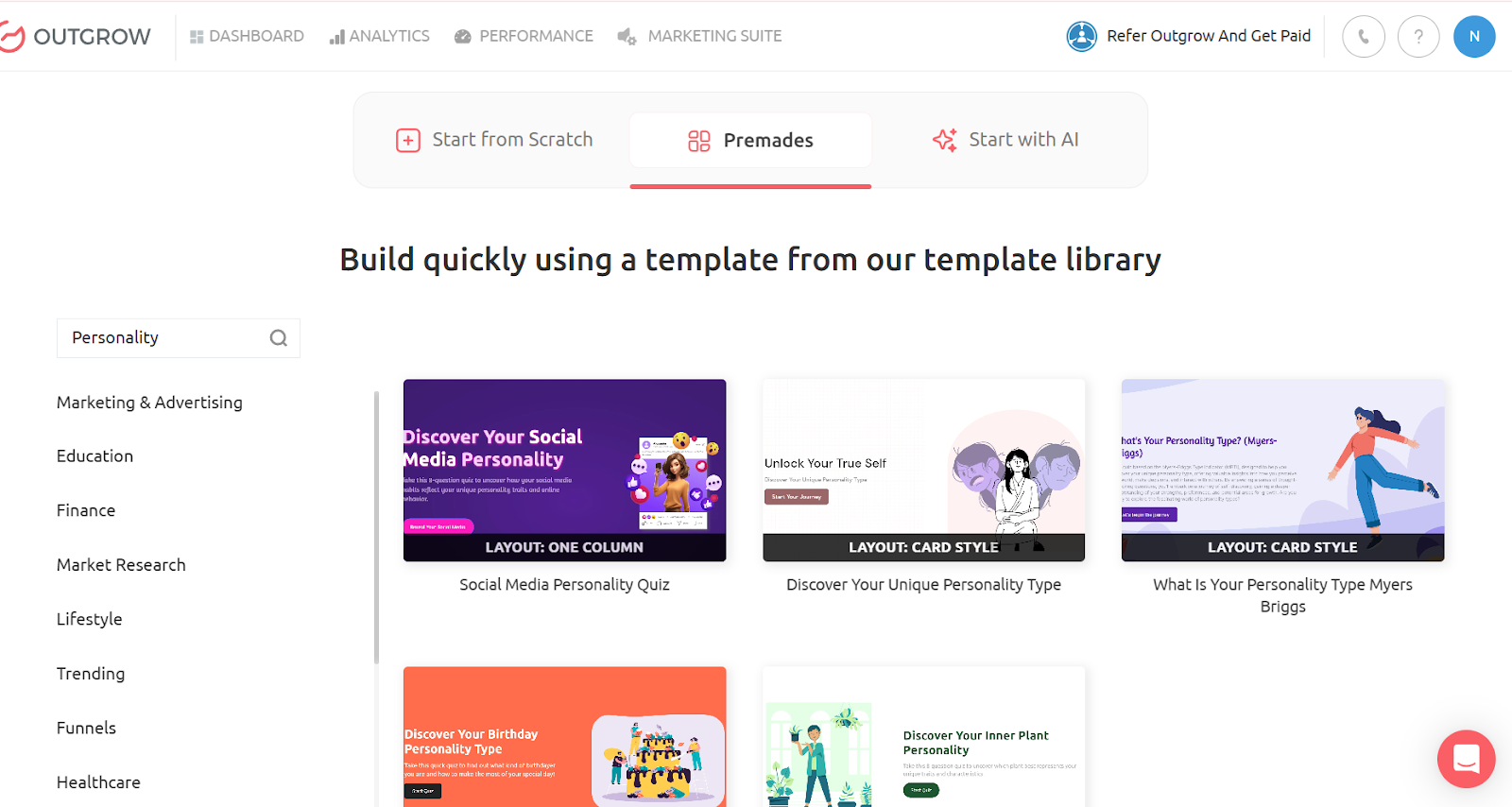
Task: Click the category list scrollbar
Action: tap(376, 527)
